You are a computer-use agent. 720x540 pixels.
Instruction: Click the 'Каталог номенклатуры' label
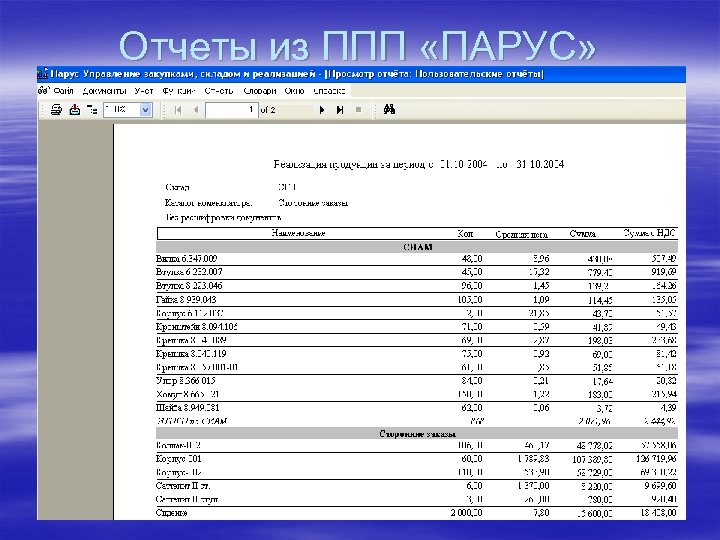(208, 202)
